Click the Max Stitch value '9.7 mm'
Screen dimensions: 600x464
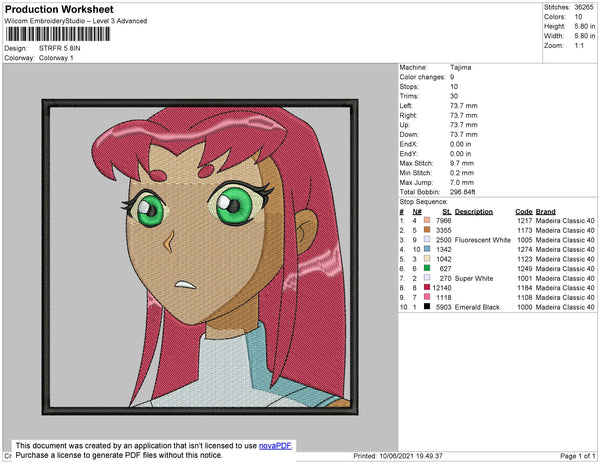pos(462,163)
